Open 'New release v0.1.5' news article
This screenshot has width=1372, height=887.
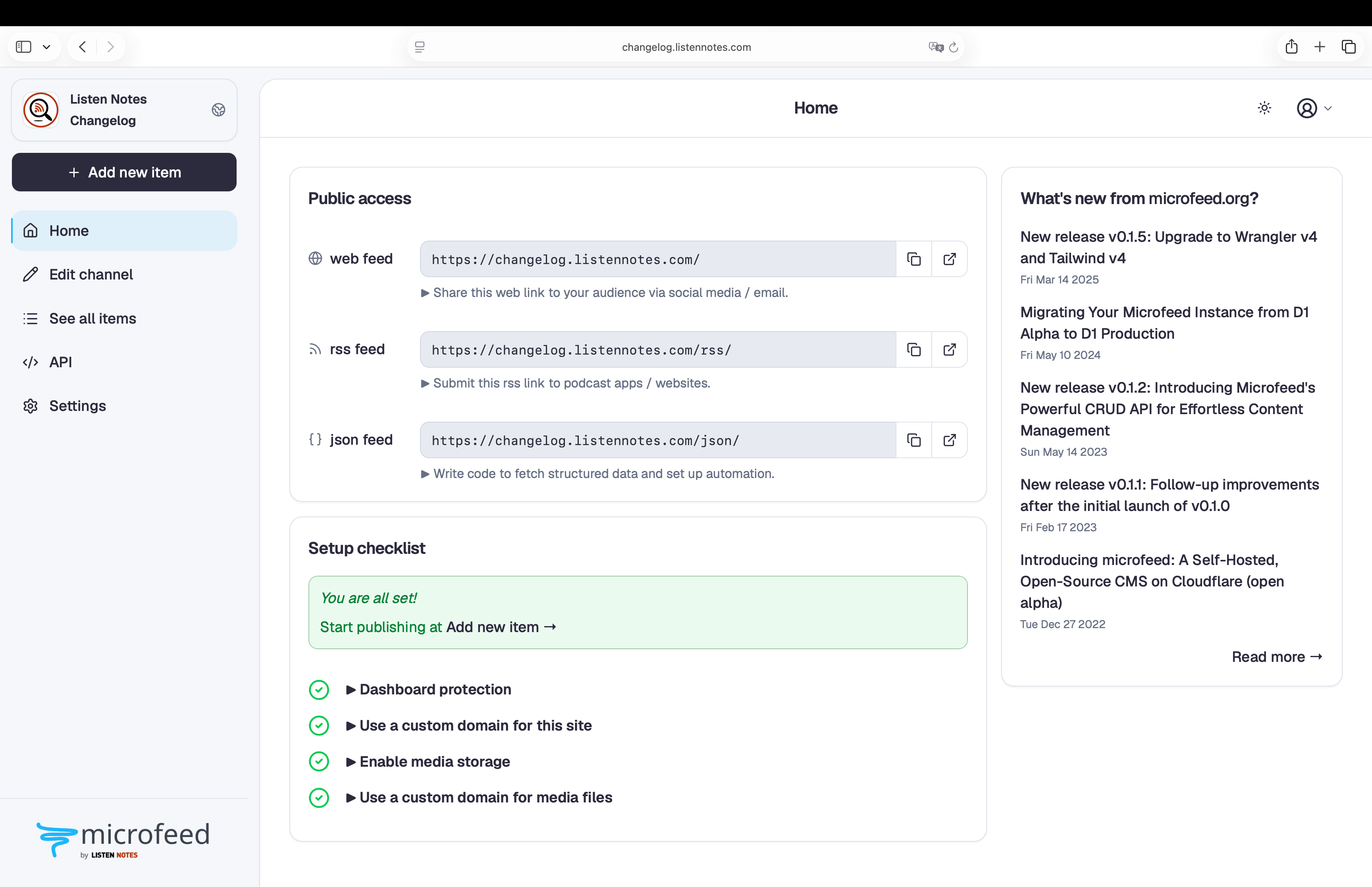tap(1168, 248)
